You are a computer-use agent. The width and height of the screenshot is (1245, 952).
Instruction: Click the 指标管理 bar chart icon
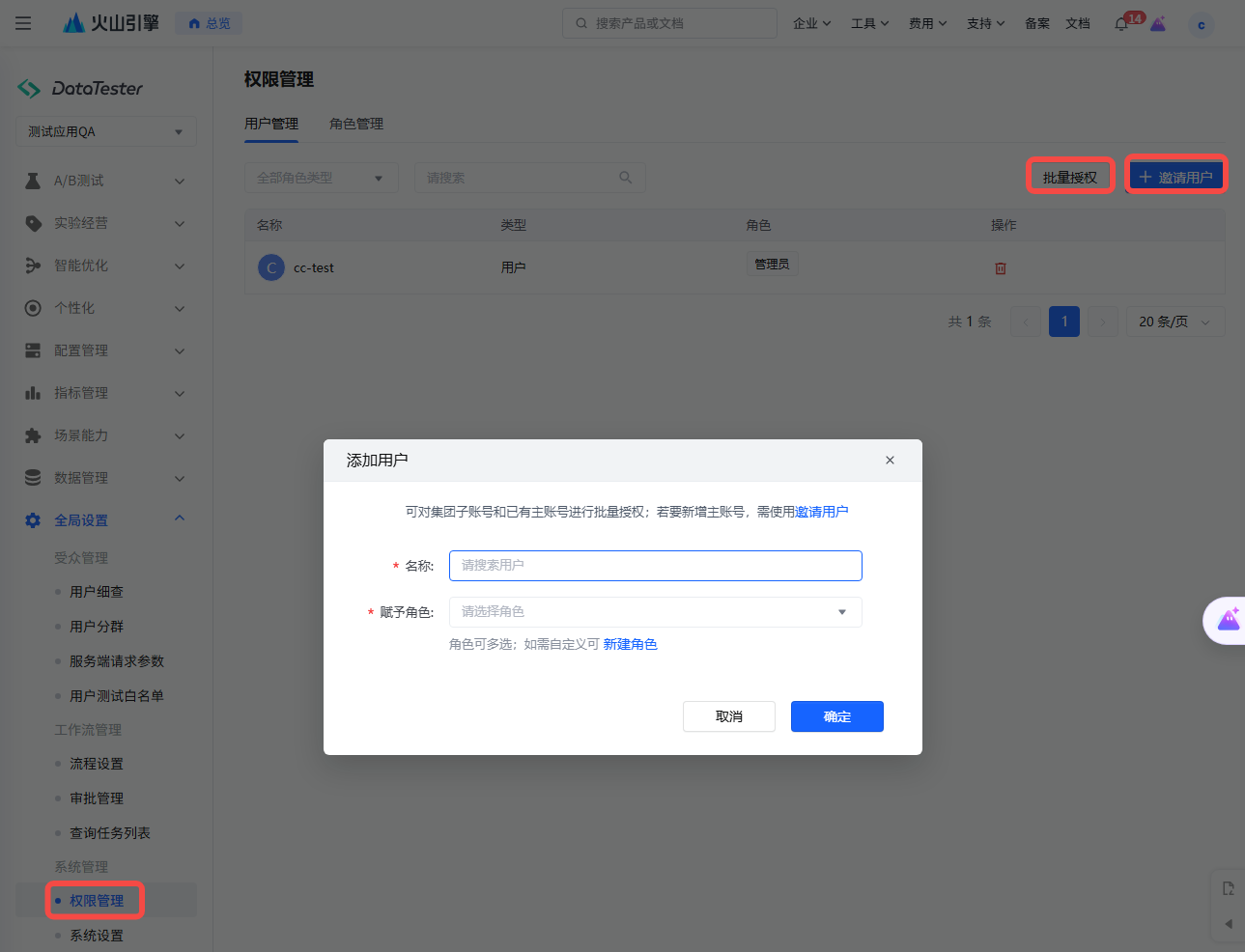(x=33, y=393)
